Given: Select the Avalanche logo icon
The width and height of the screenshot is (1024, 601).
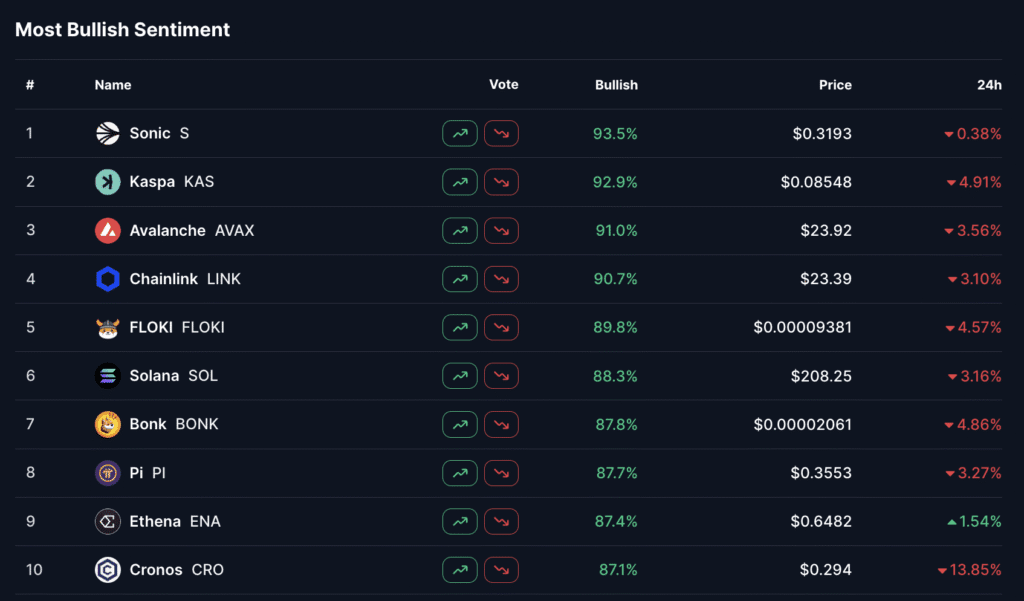Looking at the screenshot, I should click(110, 230).
